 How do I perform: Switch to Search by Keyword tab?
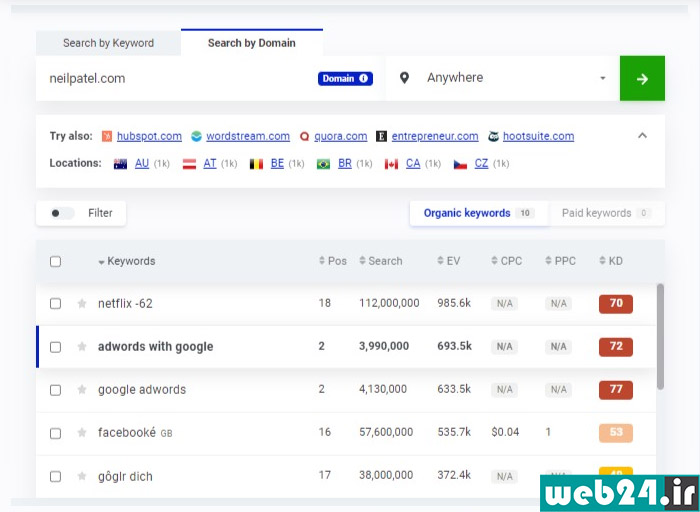[x=108, y=43]
